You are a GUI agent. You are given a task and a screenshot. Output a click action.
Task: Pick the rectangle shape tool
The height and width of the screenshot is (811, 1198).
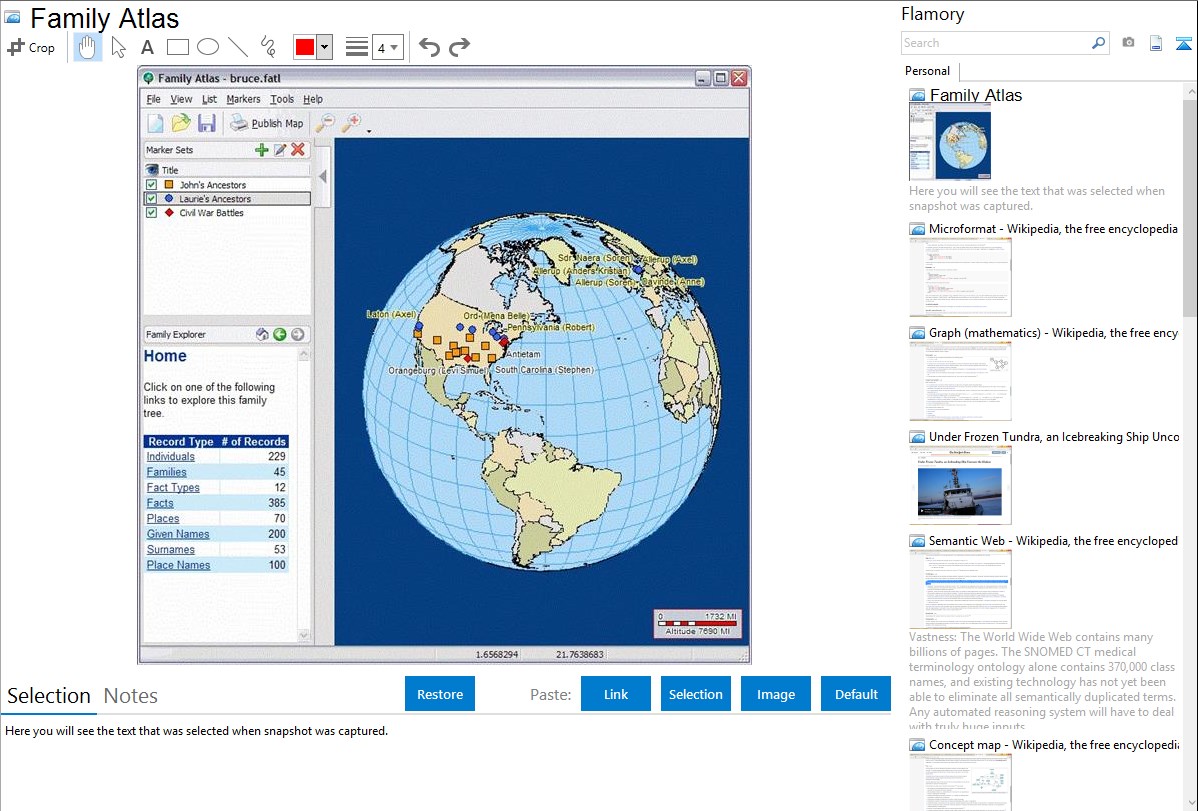(x=177, y=47)
